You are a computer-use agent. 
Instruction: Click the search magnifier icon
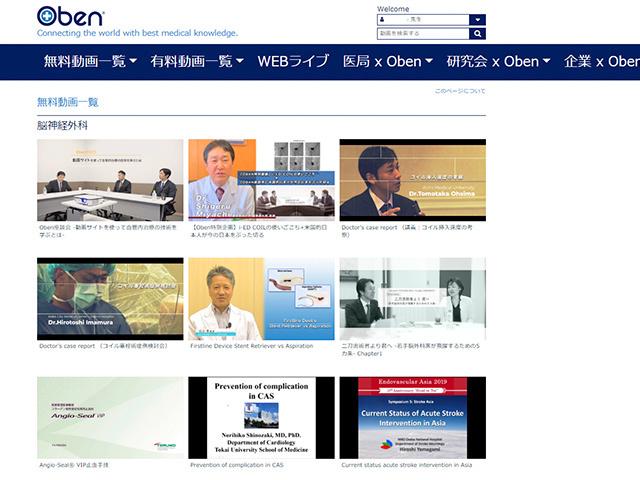click(x=477, y=33)
